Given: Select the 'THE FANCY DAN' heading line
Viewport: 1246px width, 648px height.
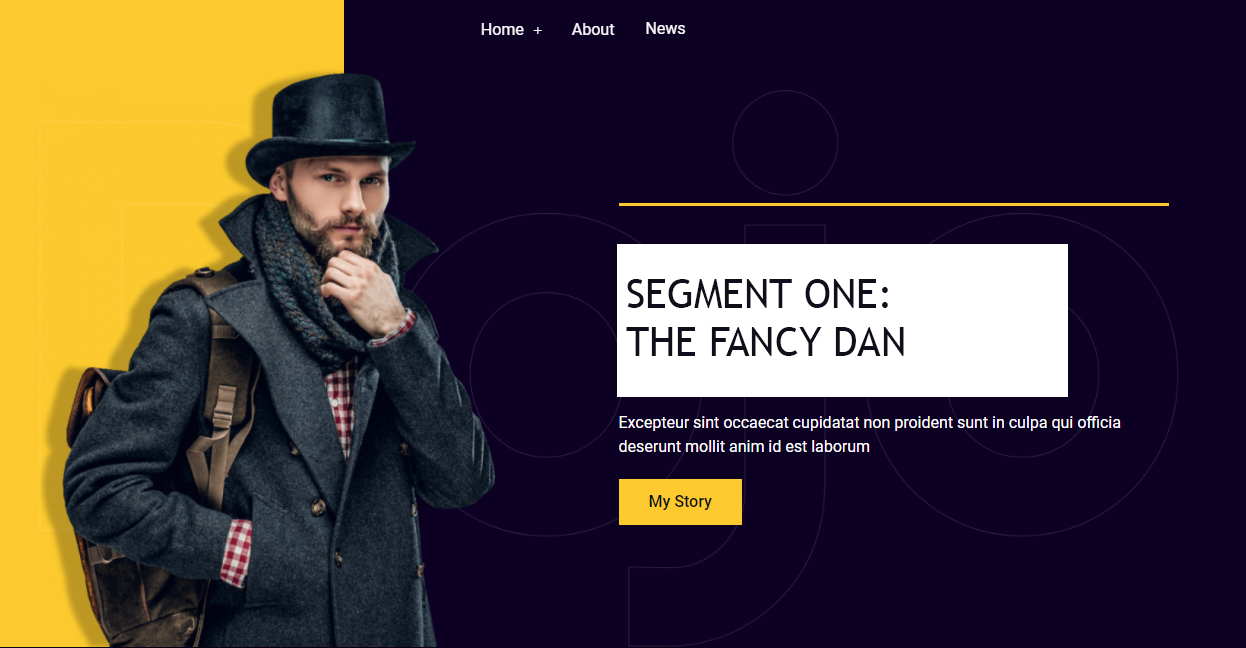Looking at the screenshot, I should 766,343.
